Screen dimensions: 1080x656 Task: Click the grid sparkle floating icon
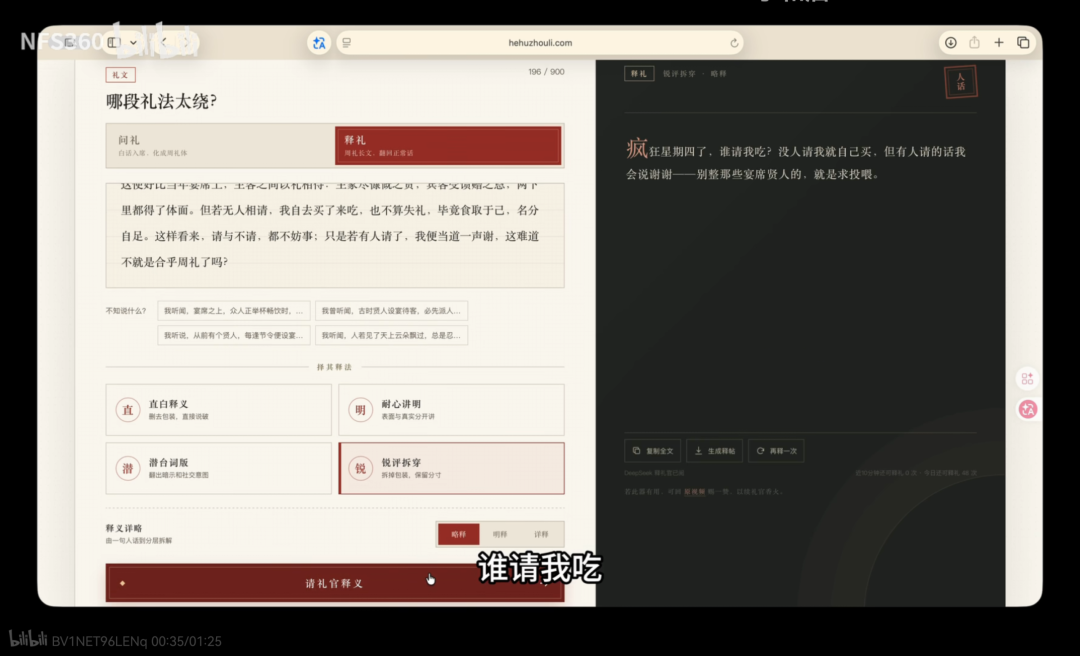[x=1027, y=379]
